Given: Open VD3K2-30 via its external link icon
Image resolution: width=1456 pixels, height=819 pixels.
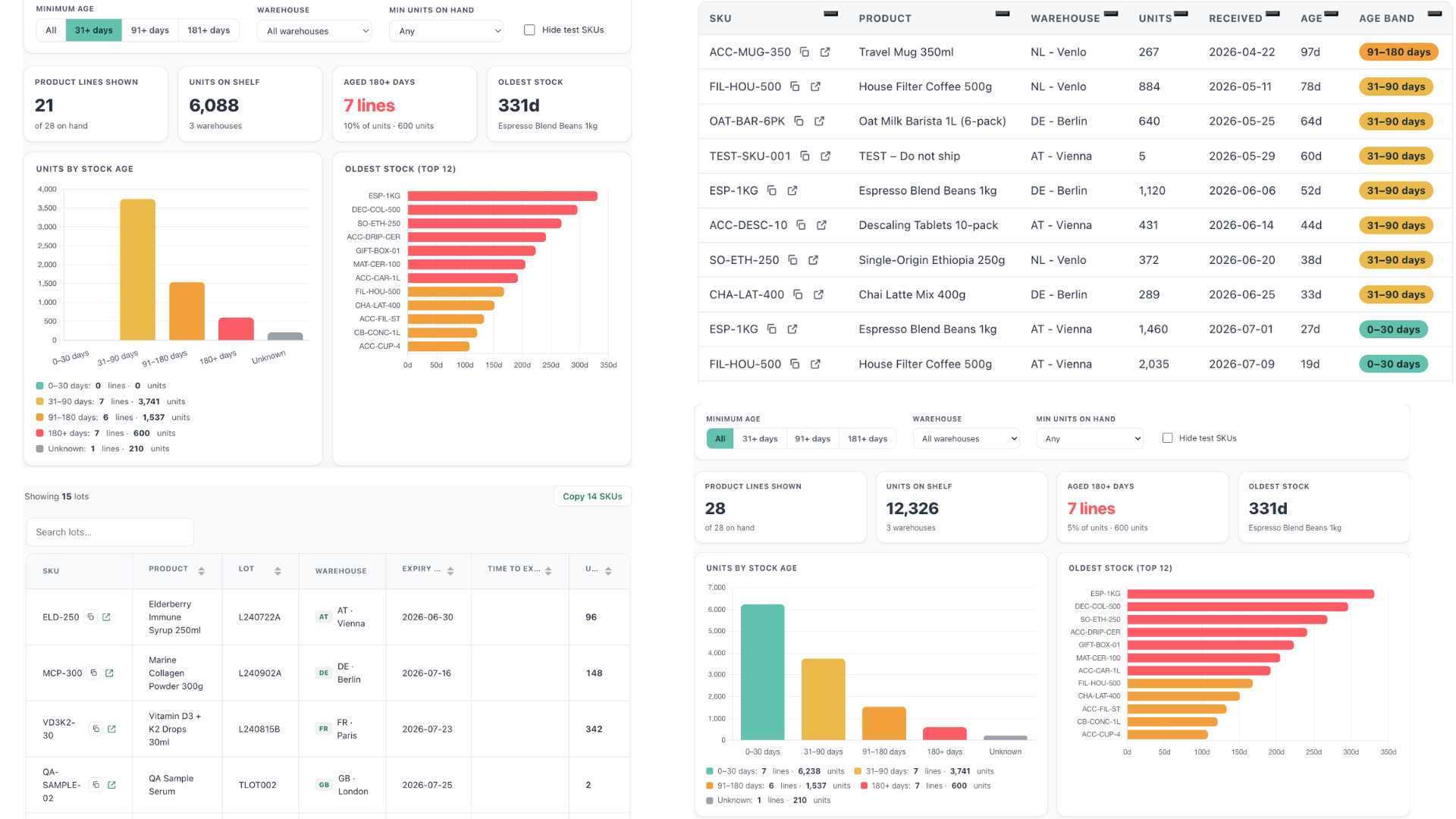Looking at the screenshot, I should (111, 730).
